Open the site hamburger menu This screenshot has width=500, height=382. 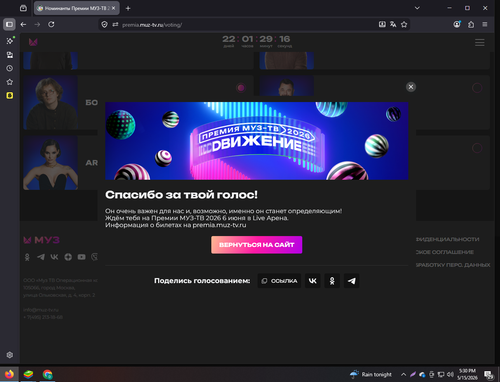(x=480, y=42)
